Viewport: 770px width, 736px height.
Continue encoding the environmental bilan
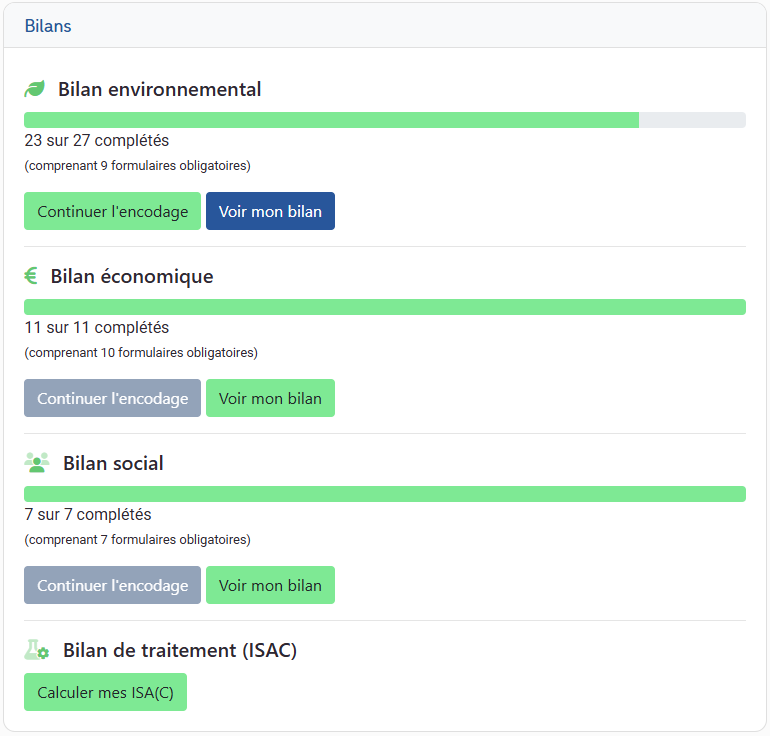[112, 211]
